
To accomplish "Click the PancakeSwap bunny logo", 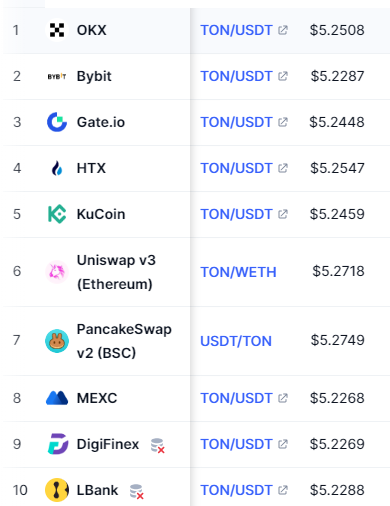I will (x=57, y=341).
